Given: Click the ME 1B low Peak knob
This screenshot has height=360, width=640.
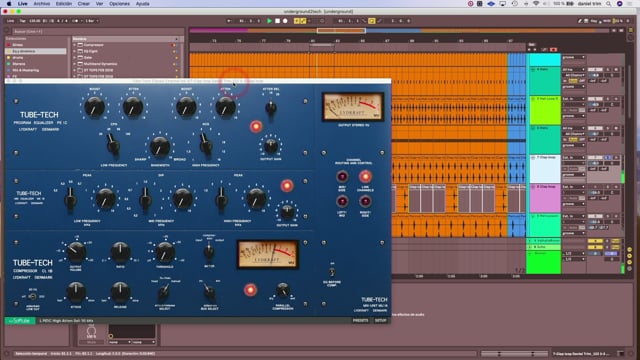Looking at the screenshot, I should (x=105, y=199).
